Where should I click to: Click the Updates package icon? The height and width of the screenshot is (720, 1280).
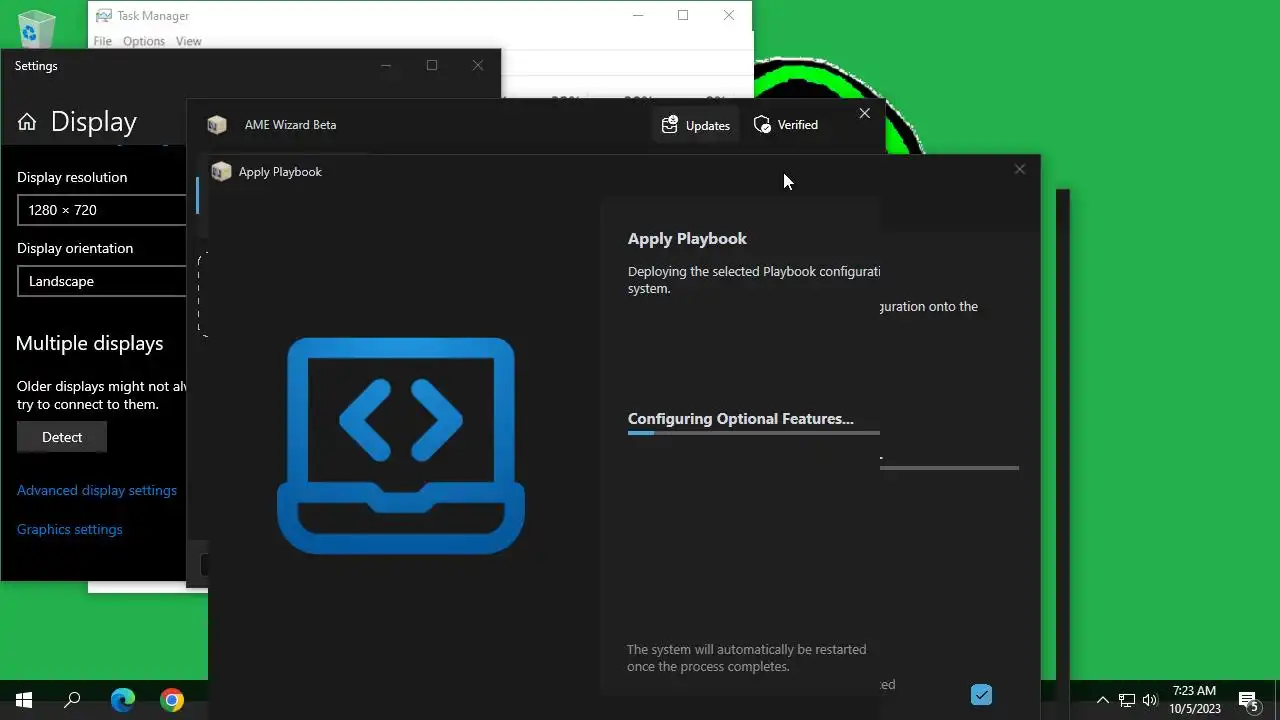[x=670, y=125]
